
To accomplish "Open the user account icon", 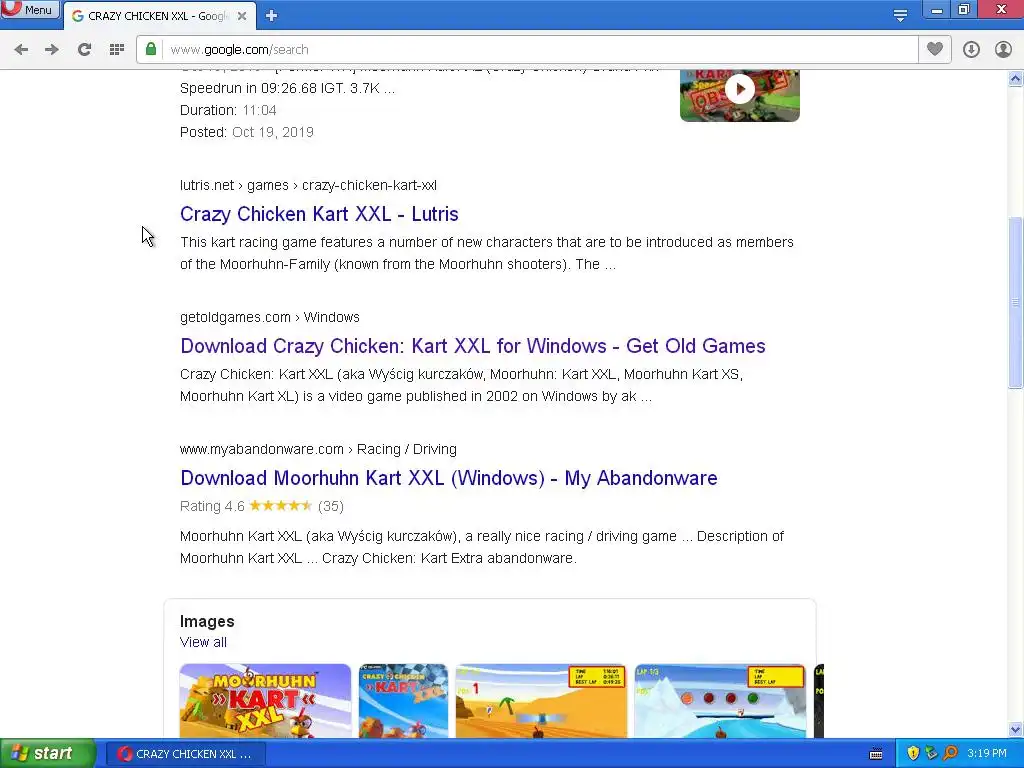I will 1004,50.
